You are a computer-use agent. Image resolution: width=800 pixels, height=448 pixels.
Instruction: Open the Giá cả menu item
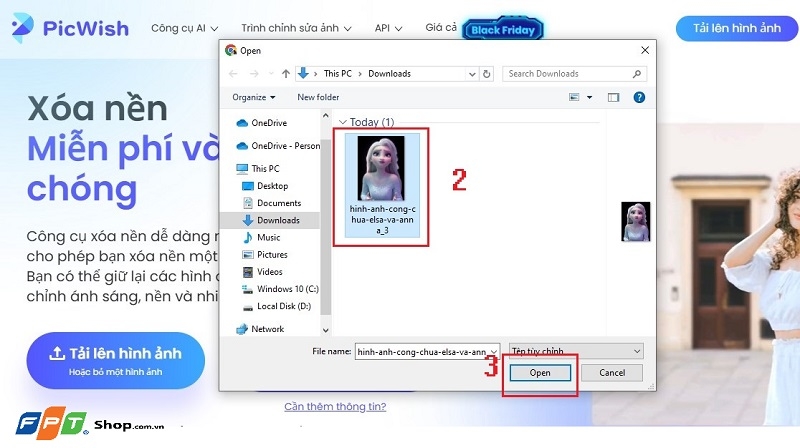pyautogui.click(x=441, y=28)
